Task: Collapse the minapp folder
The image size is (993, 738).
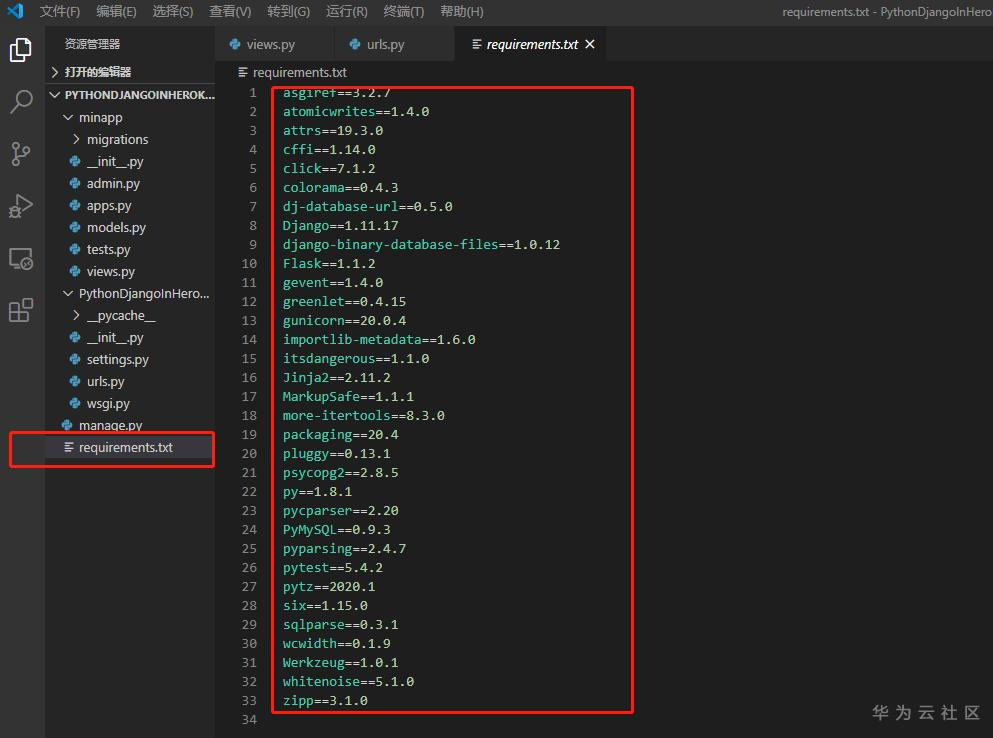Action: [x=68, y=117]
